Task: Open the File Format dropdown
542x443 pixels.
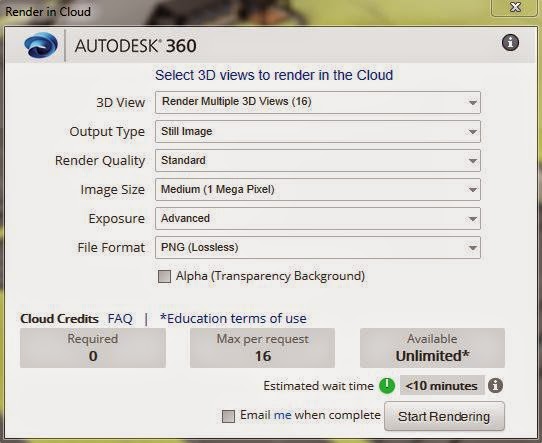Action: (318, 247)
